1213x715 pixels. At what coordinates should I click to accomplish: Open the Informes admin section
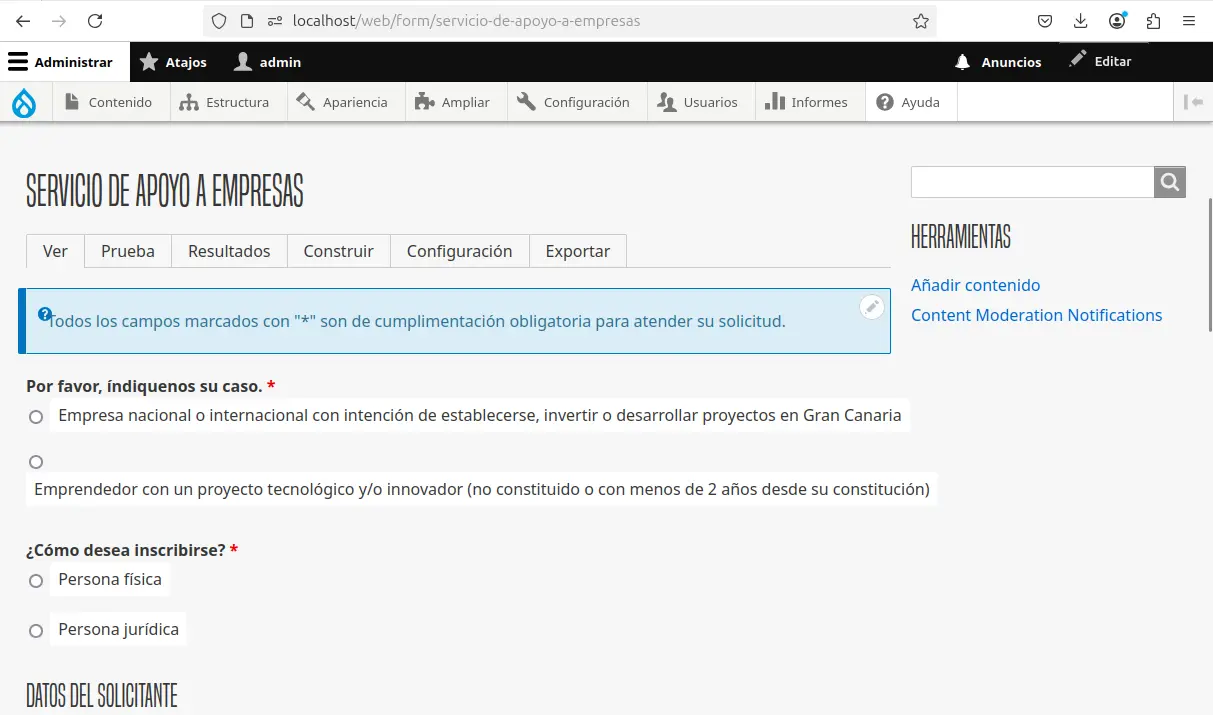pyautogui.click(x=808, y=101)
